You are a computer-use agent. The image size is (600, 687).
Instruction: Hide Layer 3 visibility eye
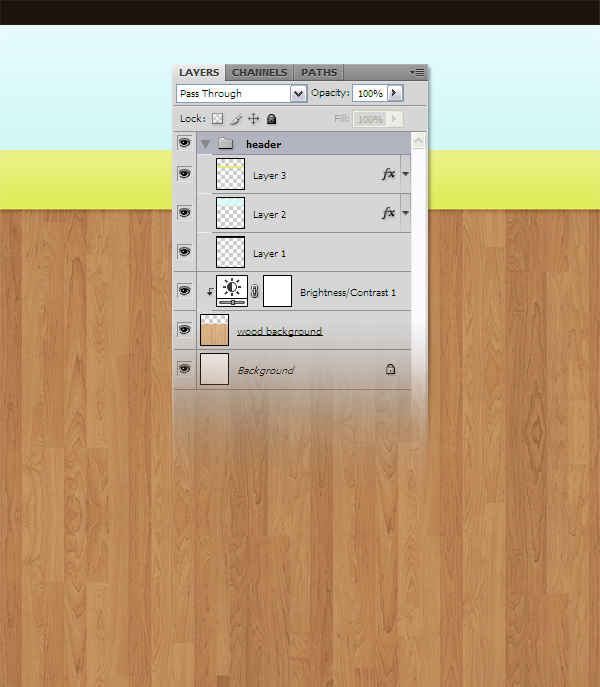tap(185, 174)
